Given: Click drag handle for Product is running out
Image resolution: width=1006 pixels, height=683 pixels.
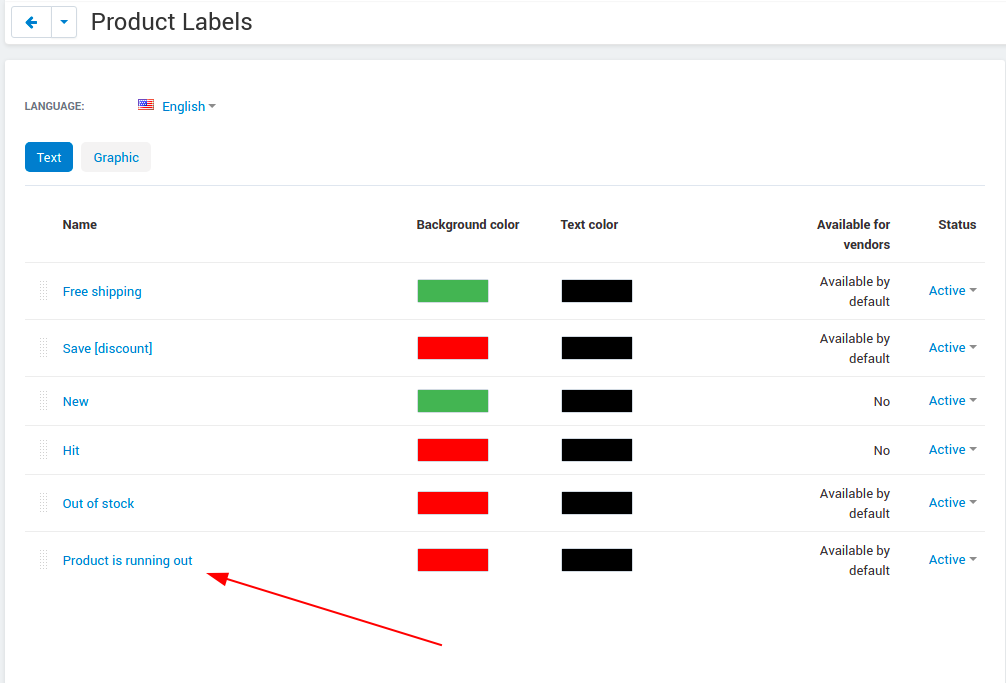Looking at the screenshot, I should click(44, 560).
